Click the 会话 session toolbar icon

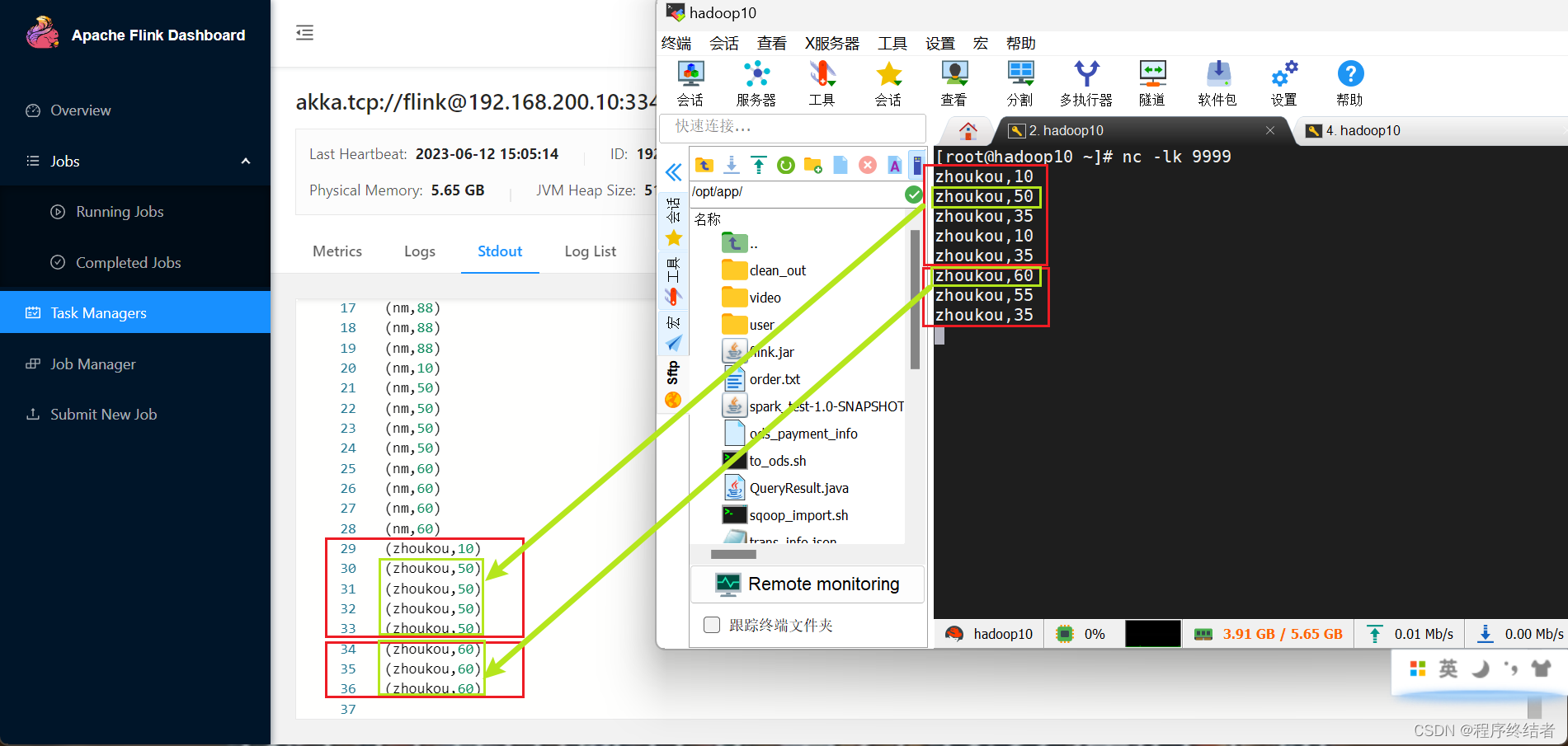tap(690, 83)
